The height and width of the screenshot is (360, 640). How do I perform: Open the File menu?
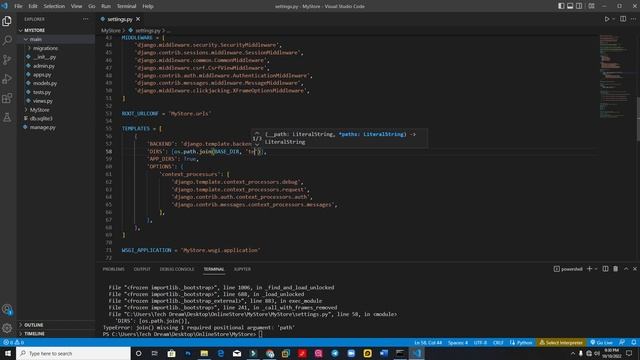[18, 6]
